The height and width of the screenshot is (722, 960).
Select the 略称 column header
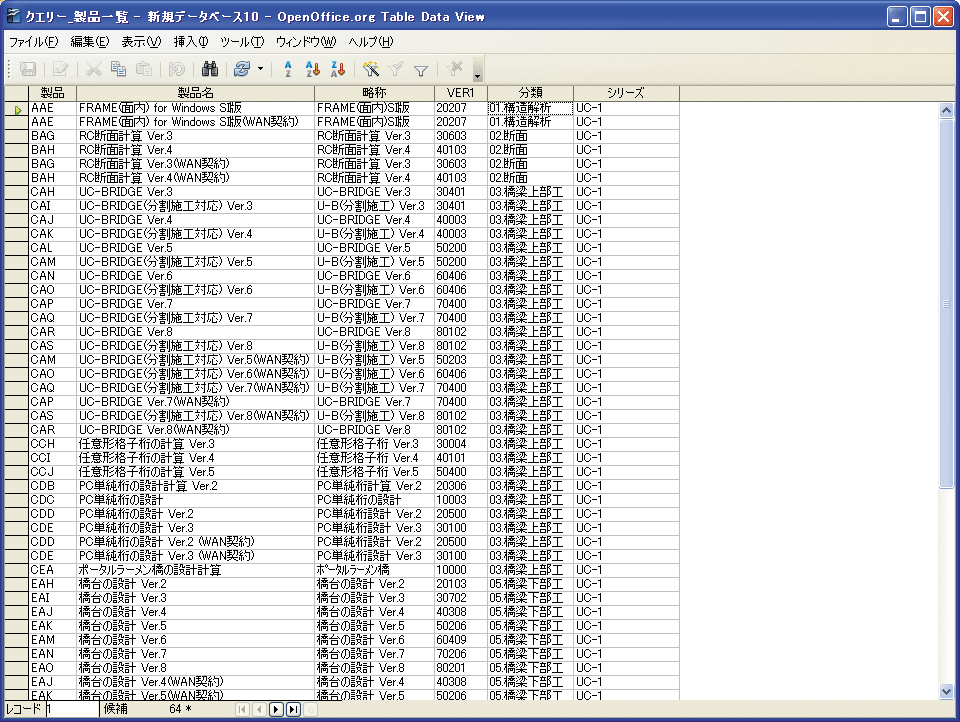(x=374, y=93)
